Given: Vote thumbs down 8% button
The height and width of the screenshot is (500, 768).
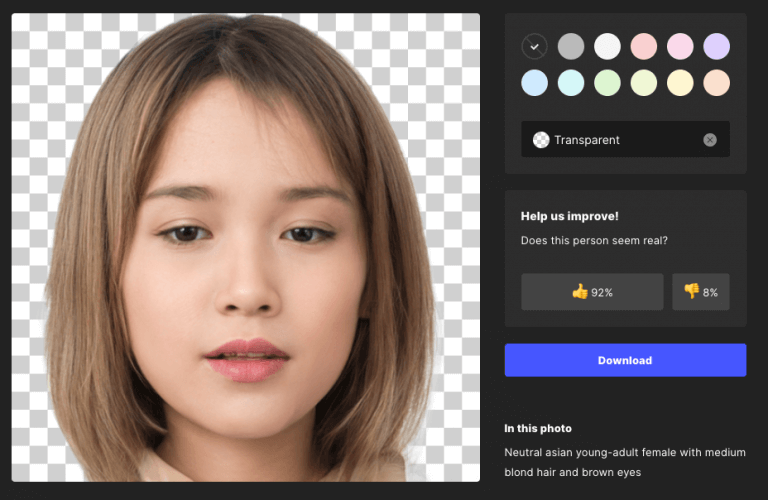Looking at the screenshot, I should [700, 292].
